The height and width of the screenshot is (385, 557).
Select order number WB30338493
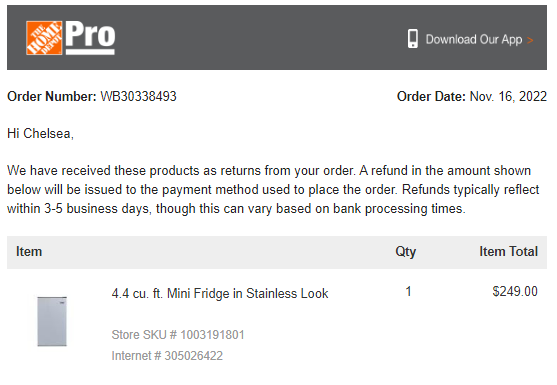[x=138, y=96]
